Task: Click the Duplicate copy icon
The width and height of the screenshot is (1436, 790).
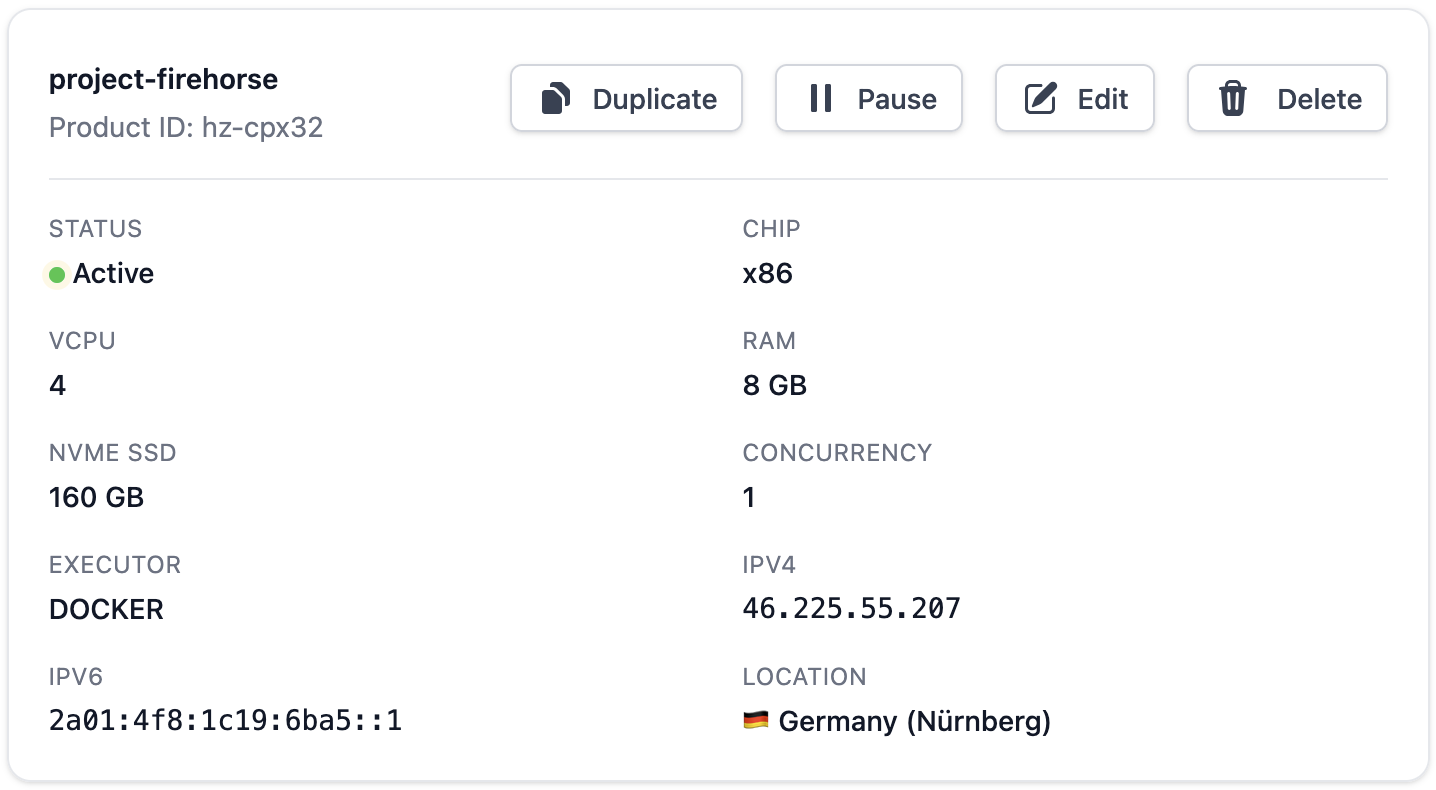Action: point(556,97)
